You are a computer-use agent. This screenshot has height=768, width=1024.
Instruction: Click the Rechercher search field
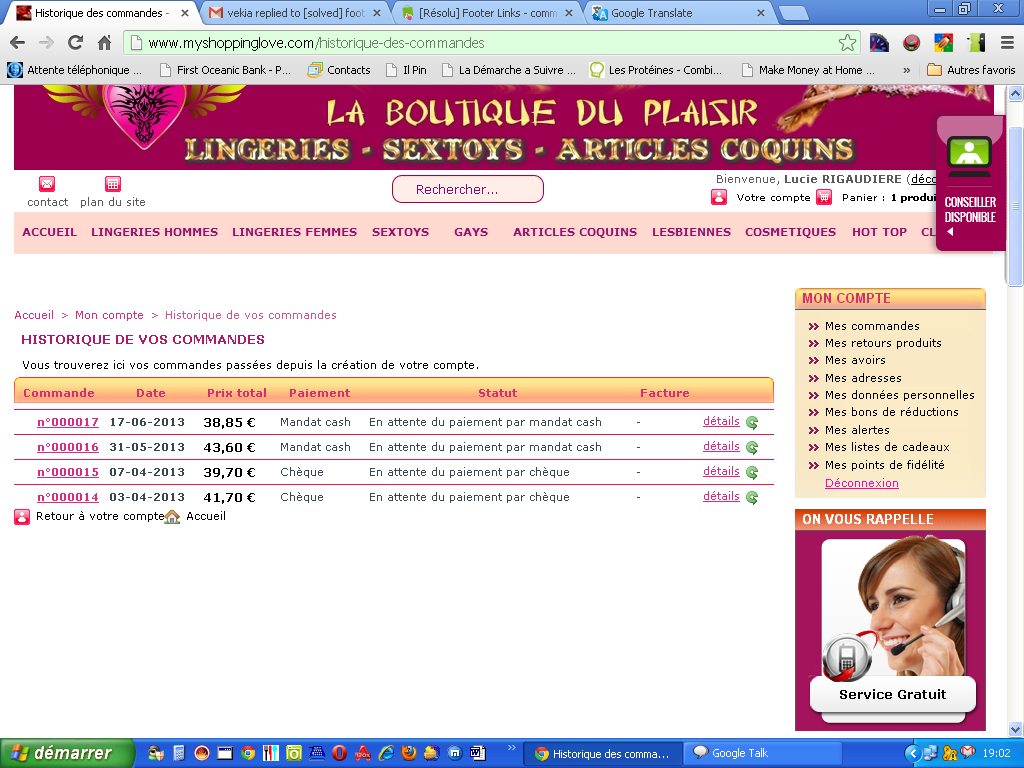pyautogui.click(x=468, y=189)
